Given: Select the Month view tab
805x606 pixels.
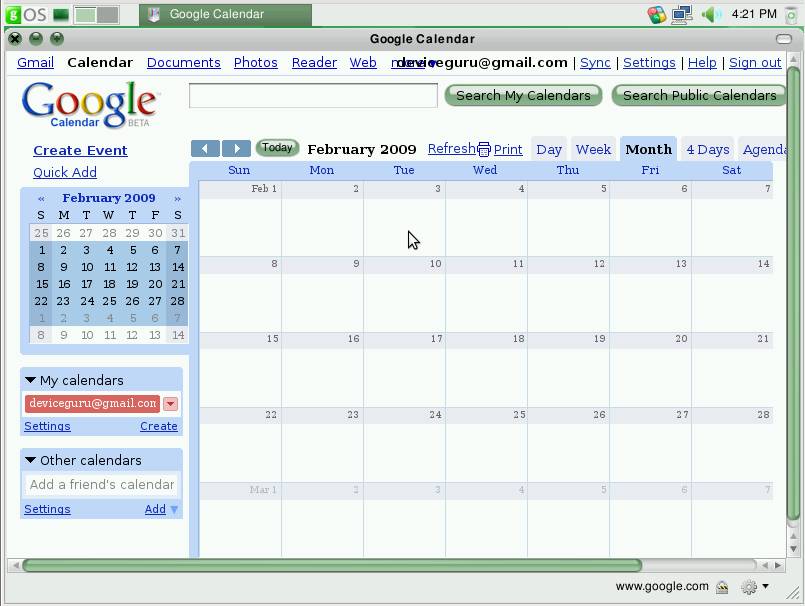Looking at the screenshot, I should (x=648, y=149).
